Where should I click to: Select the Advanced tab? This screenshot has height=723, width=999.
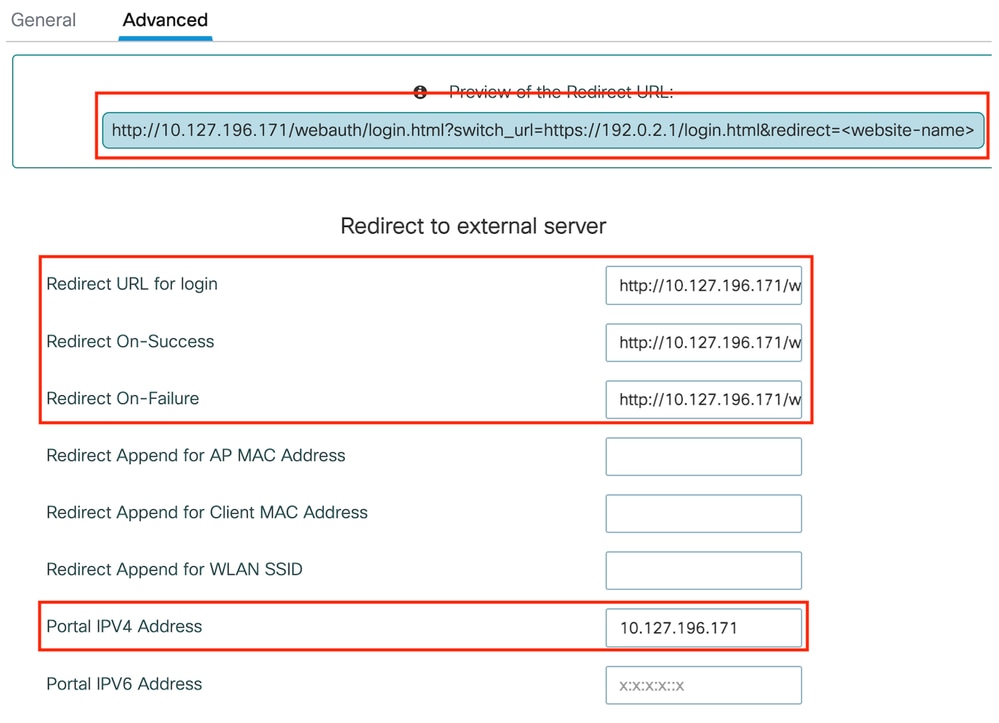click(x=165, y=20)
